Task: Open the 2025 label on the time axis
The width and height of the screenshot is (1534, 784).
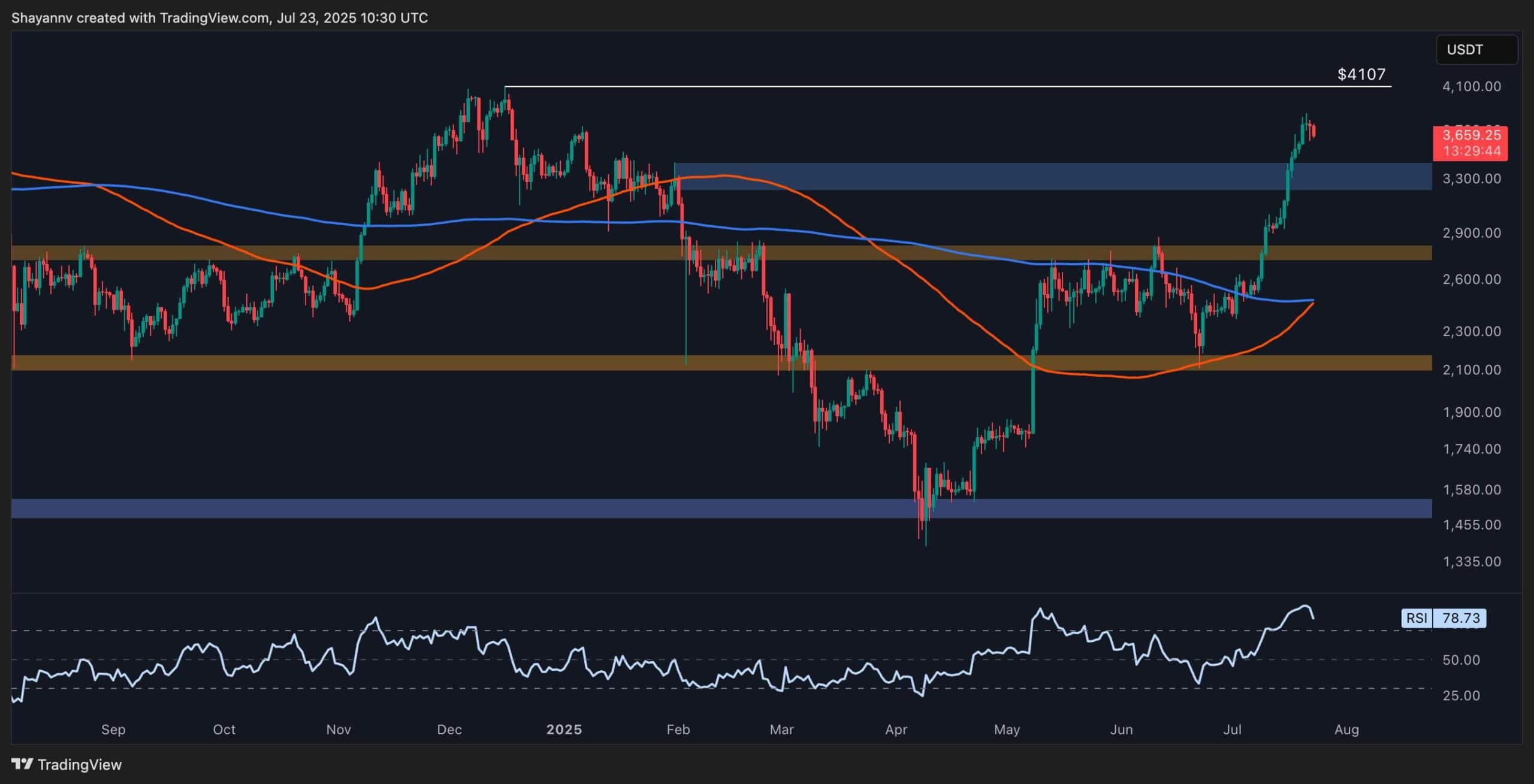Action: [x=564, y=729]
